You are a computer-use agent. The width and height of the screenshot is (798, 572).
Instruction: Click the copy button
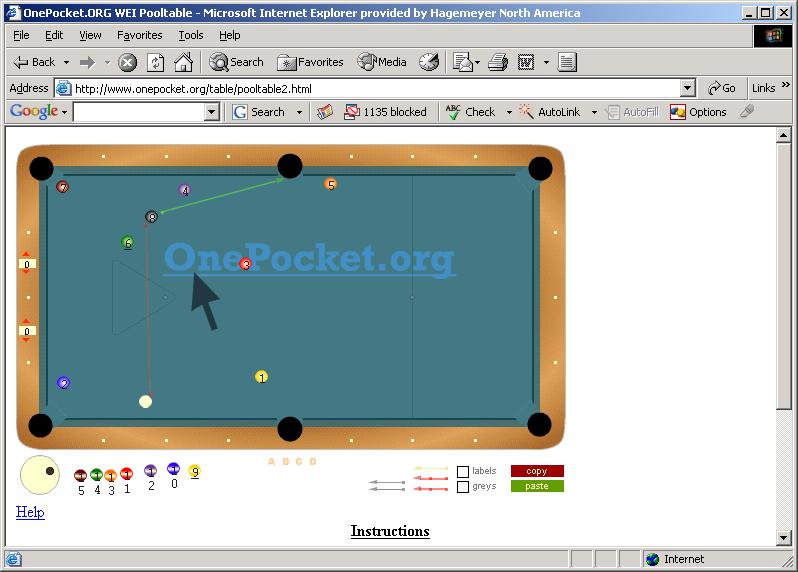[x=537, y=471]
